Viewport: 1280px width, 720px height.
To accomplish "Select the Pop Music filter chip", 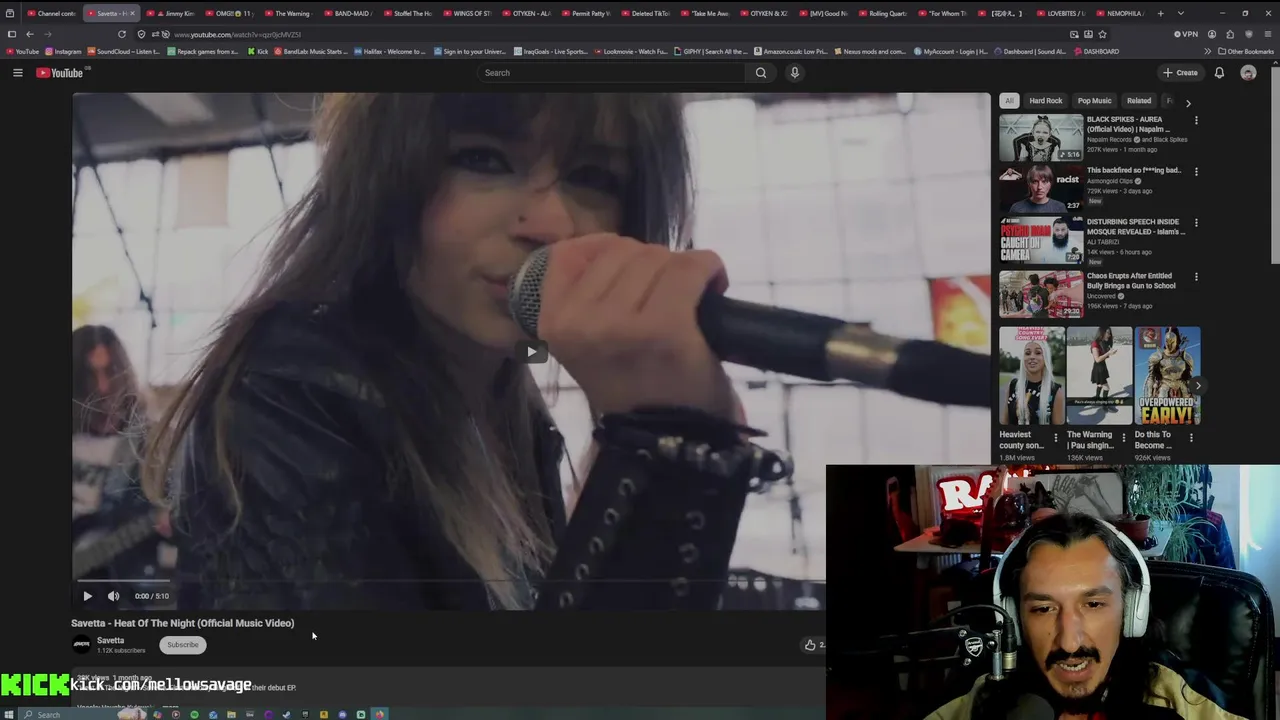I will pyautogui.click(x=1094, y=100).
